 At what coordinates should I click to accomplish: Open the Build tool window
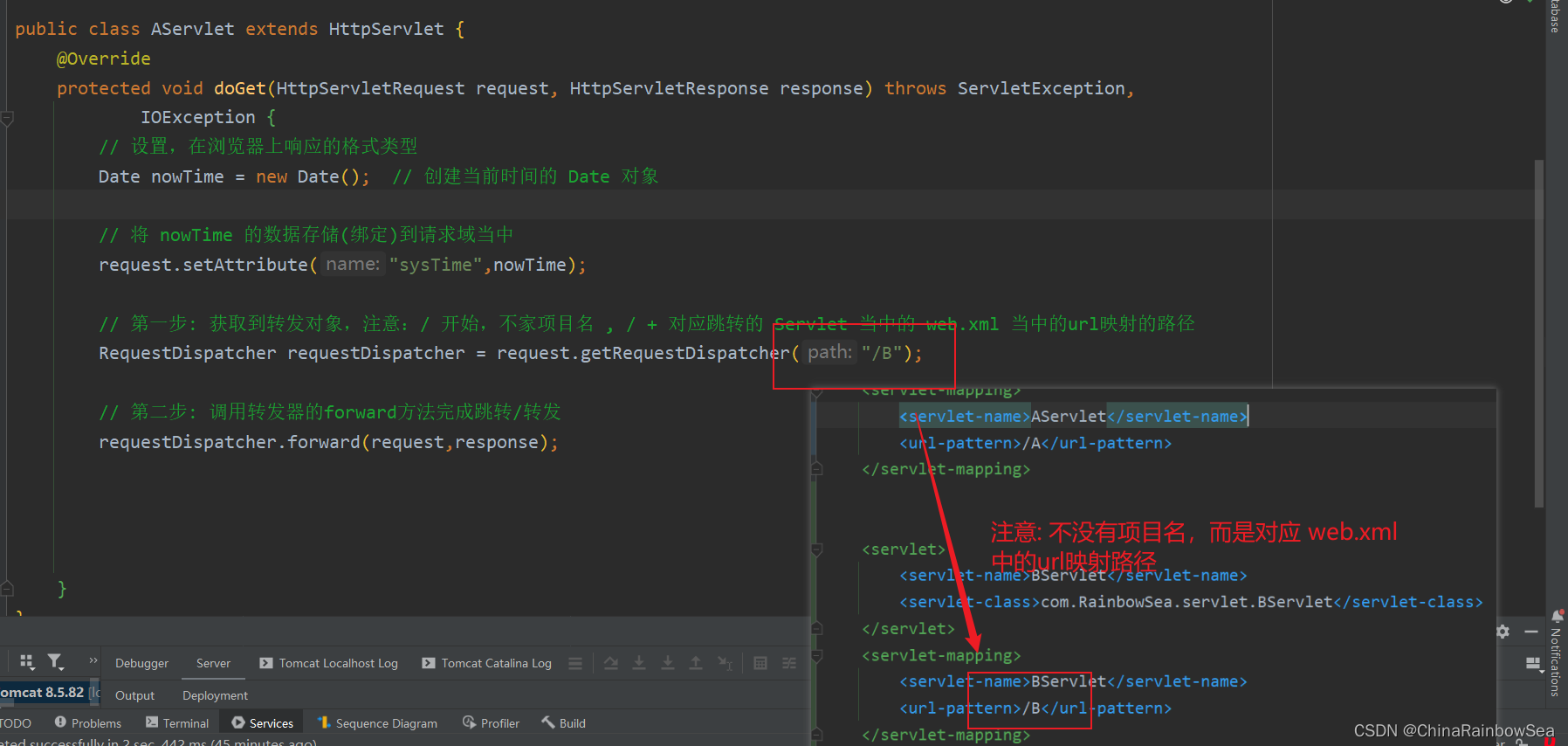(x=563, y=722)
